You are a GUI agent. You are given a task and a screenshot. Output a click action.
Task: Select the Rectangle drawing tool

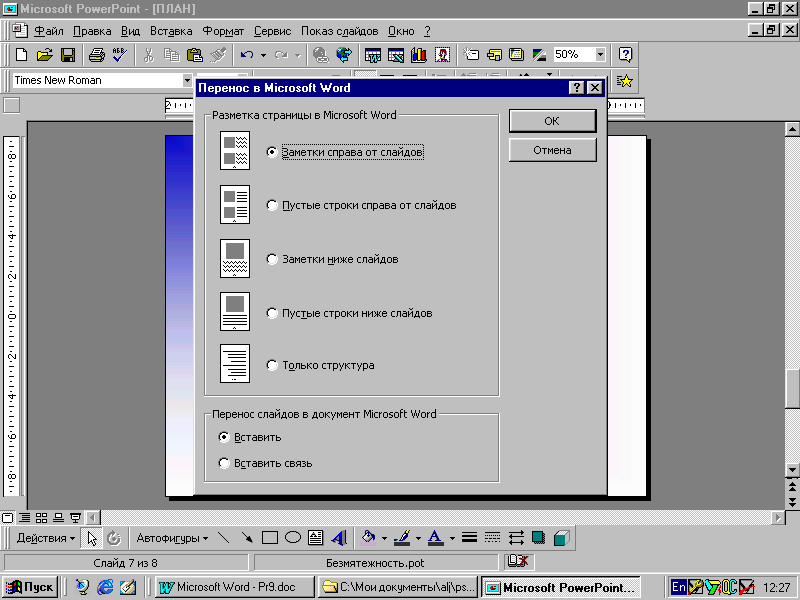(269, 538)
